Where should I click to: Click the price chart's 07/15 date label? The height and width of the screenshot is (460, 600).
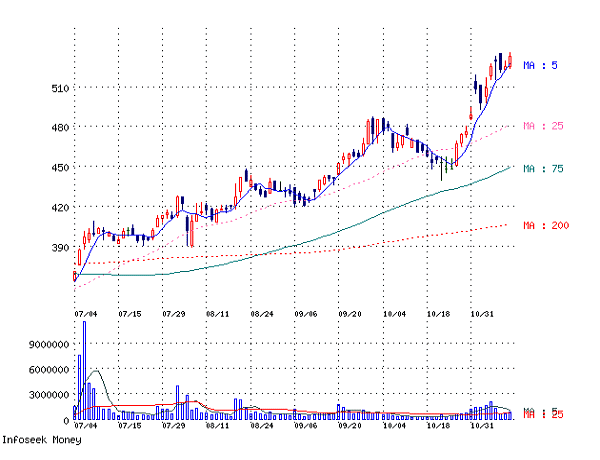click(130, 314)
